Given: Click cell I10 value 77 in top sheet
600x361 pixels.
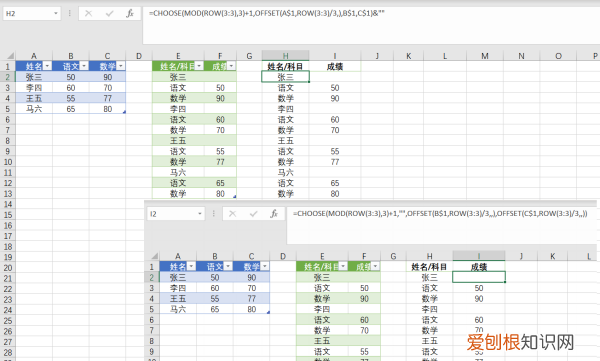Looking at the screenshot, I should (x=335, y=162).
